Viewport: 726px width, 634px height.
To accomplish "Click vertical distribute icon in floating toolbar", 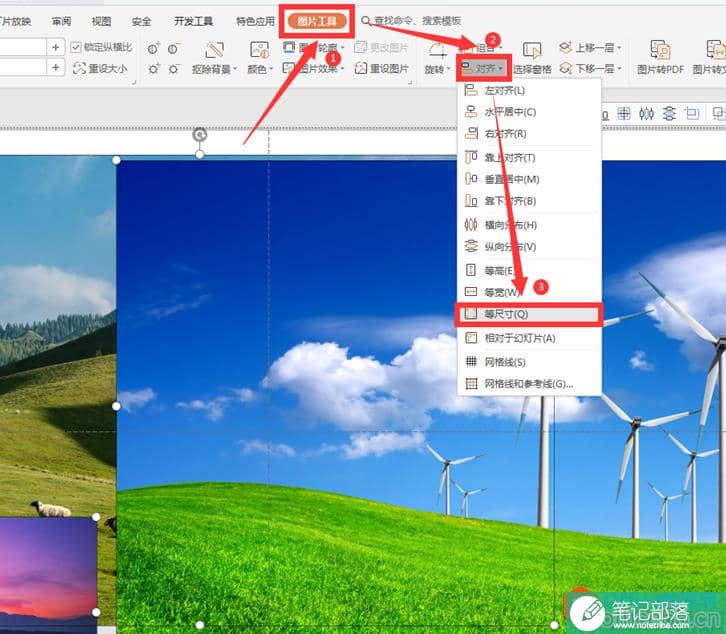I will pos(669,113).
